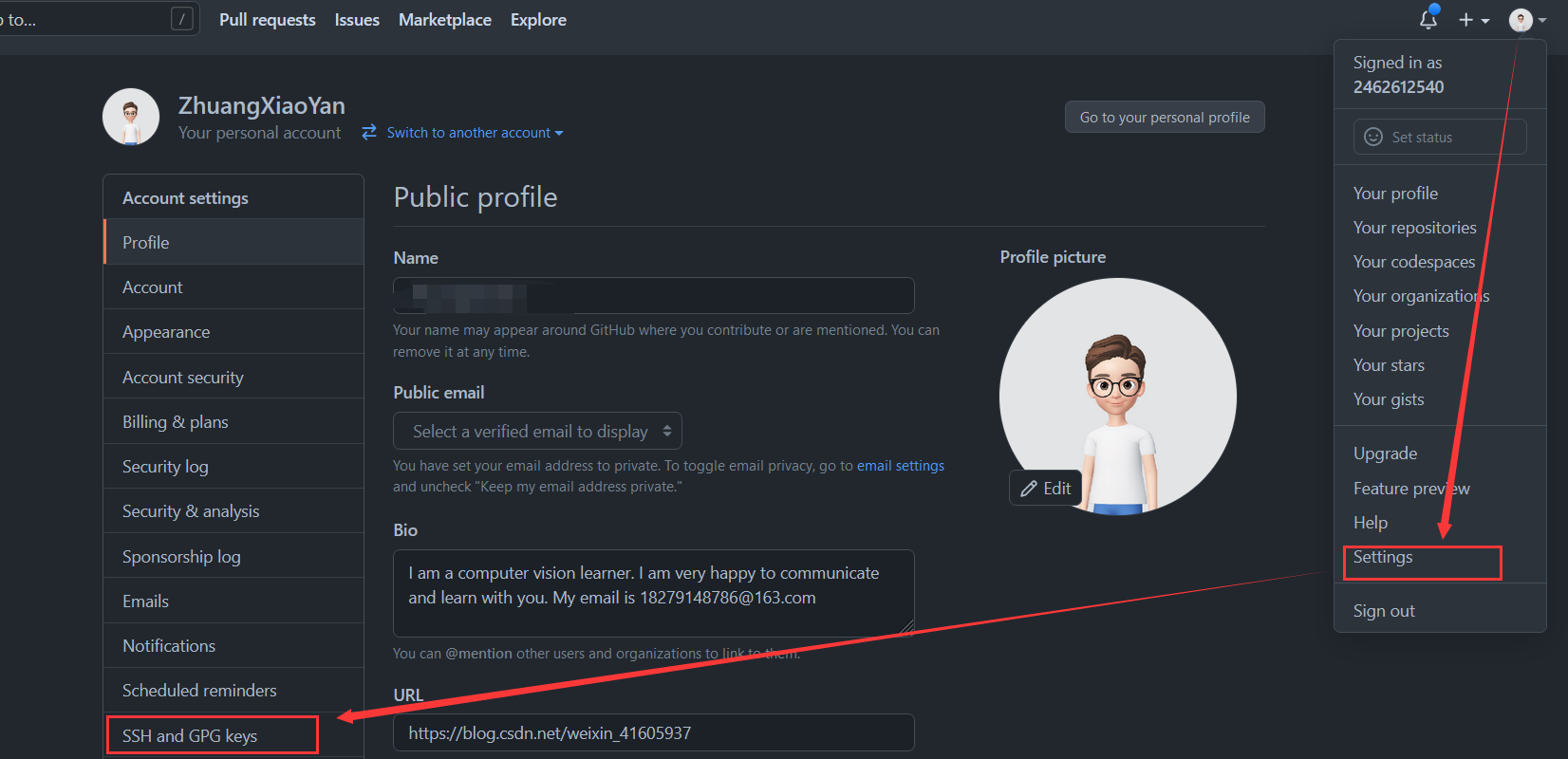Screen dimensions: 1568x759
Task: Open Sponsorship log page
Action: coord(233,556)
